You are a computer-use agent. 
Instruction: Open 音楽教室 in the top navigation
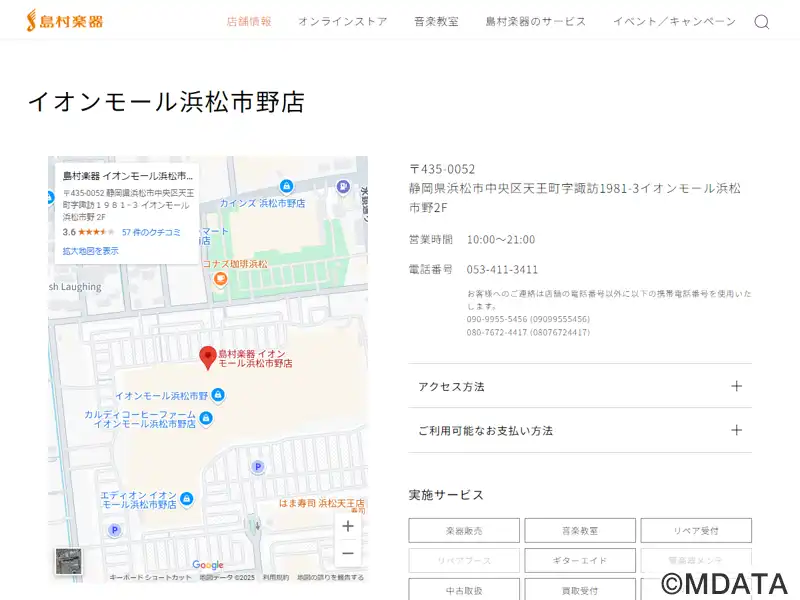(x=436, y=21)
